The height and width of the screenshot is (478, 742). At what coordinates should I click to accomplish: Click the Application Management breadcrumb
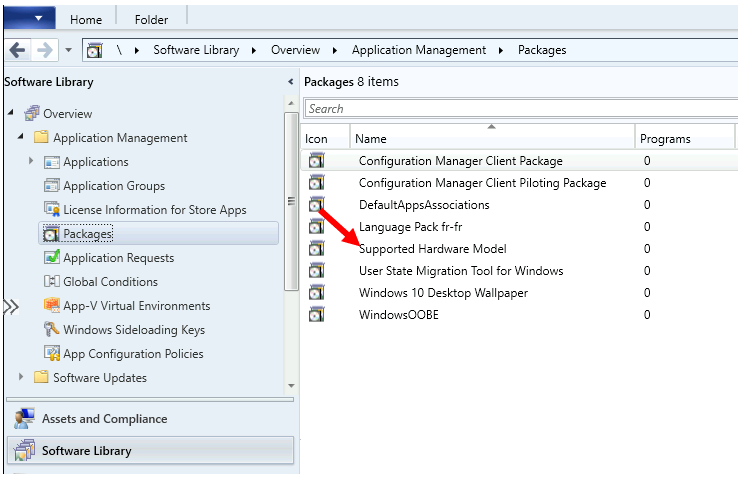point(419,50)
